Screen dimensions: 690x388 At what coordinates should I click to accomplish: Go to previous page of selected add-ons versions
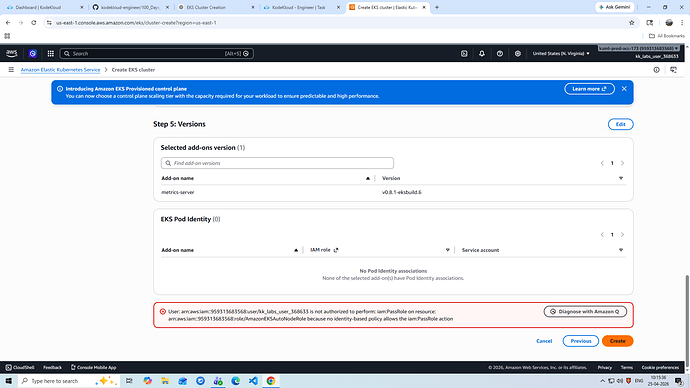[x=602, y=163]
